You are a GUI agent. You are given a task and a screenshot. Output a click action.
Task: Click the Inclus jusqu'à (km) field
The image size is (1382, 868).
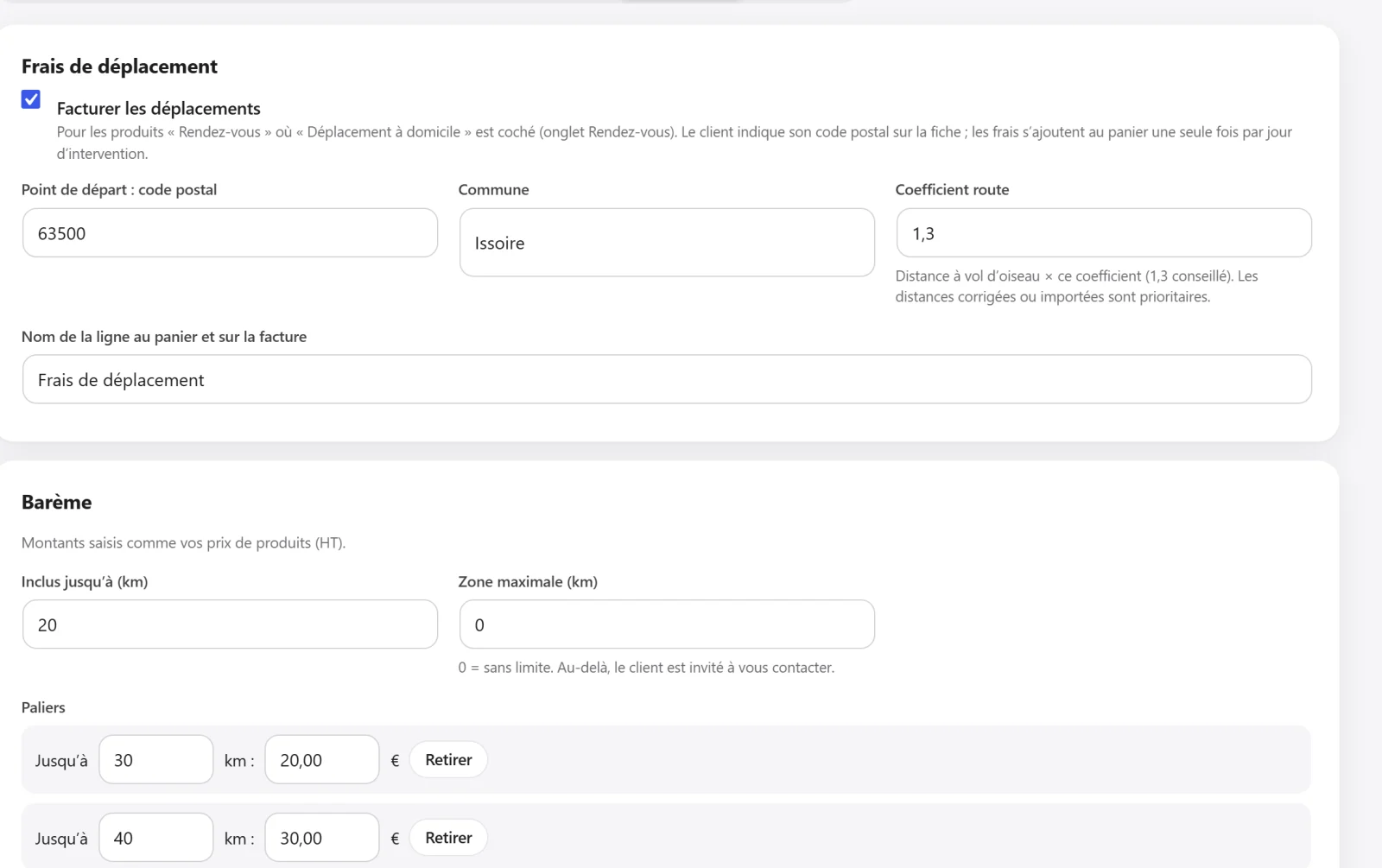pos(230,624)
